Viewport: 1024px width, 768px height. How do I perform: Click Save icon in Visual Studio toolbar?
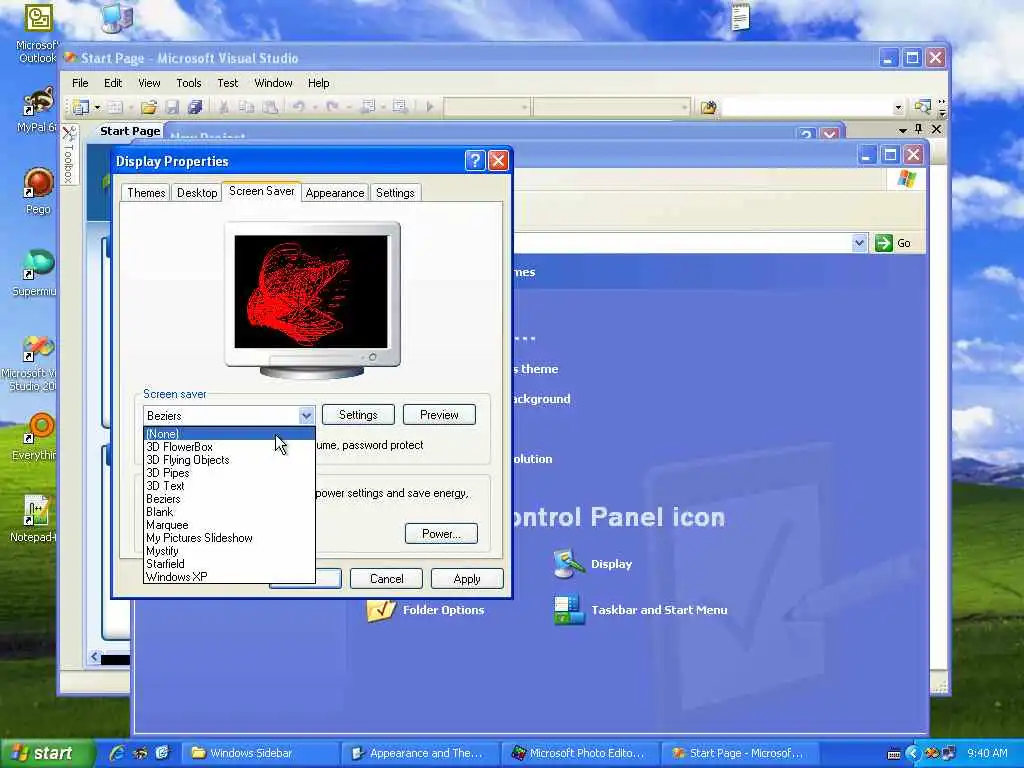coord(172,106)
